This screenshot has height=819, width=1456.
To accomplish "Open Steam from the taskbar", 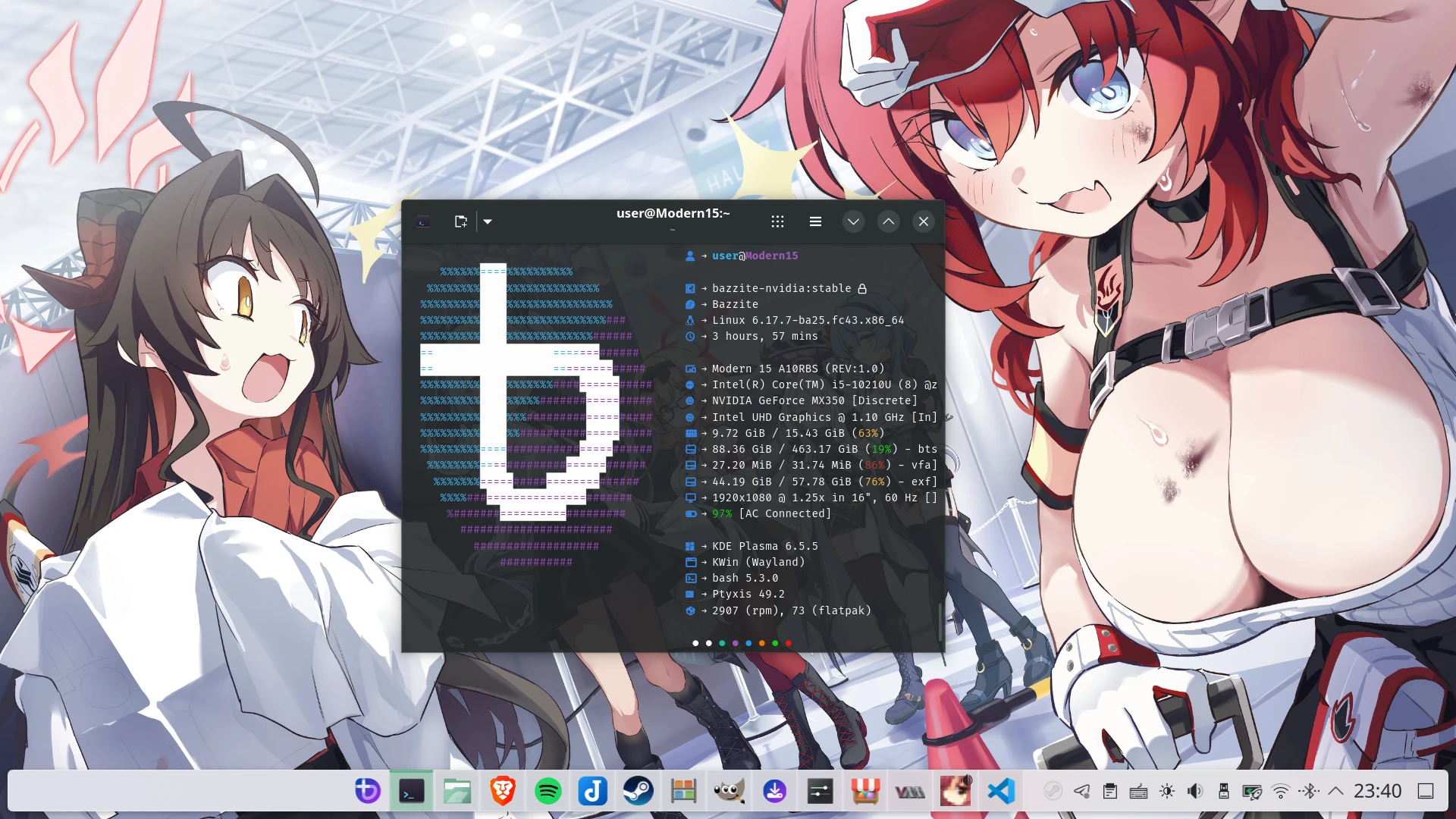I will tap(638, 790).
